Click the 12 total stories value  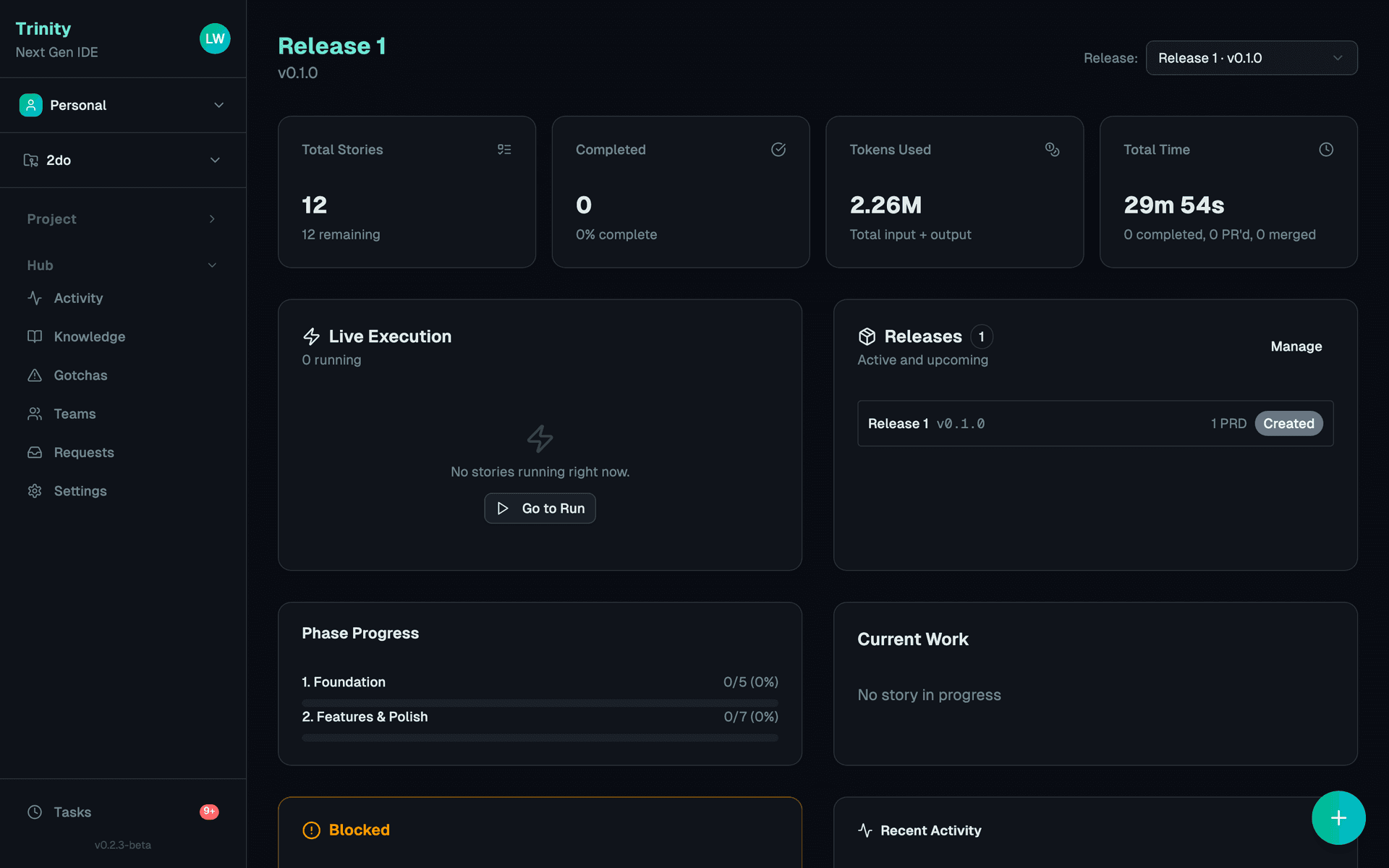click(x=314, y=205)
